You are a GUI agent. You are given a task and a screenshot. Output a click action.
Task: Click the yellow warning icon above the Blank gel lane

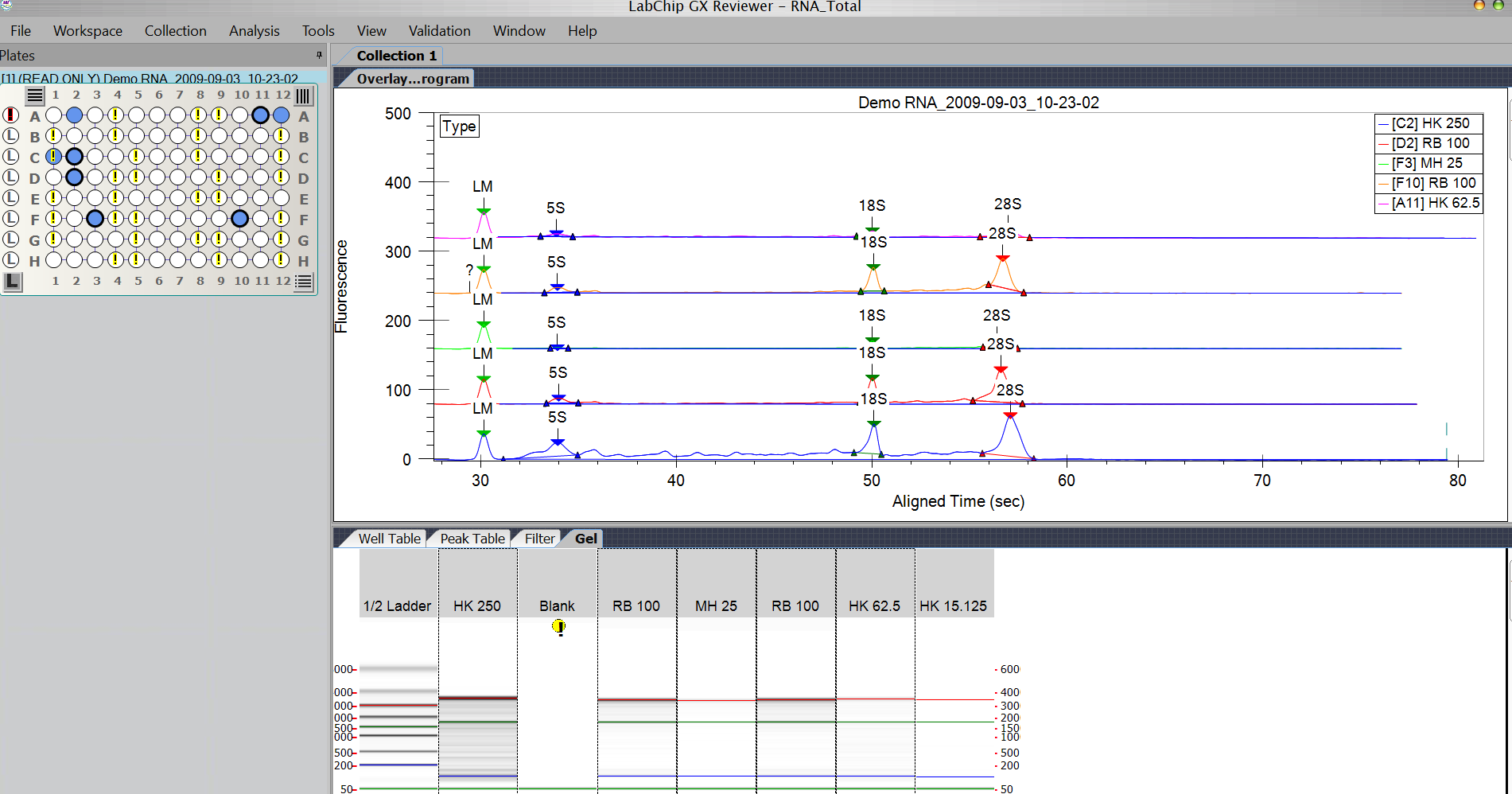[559, 628]
